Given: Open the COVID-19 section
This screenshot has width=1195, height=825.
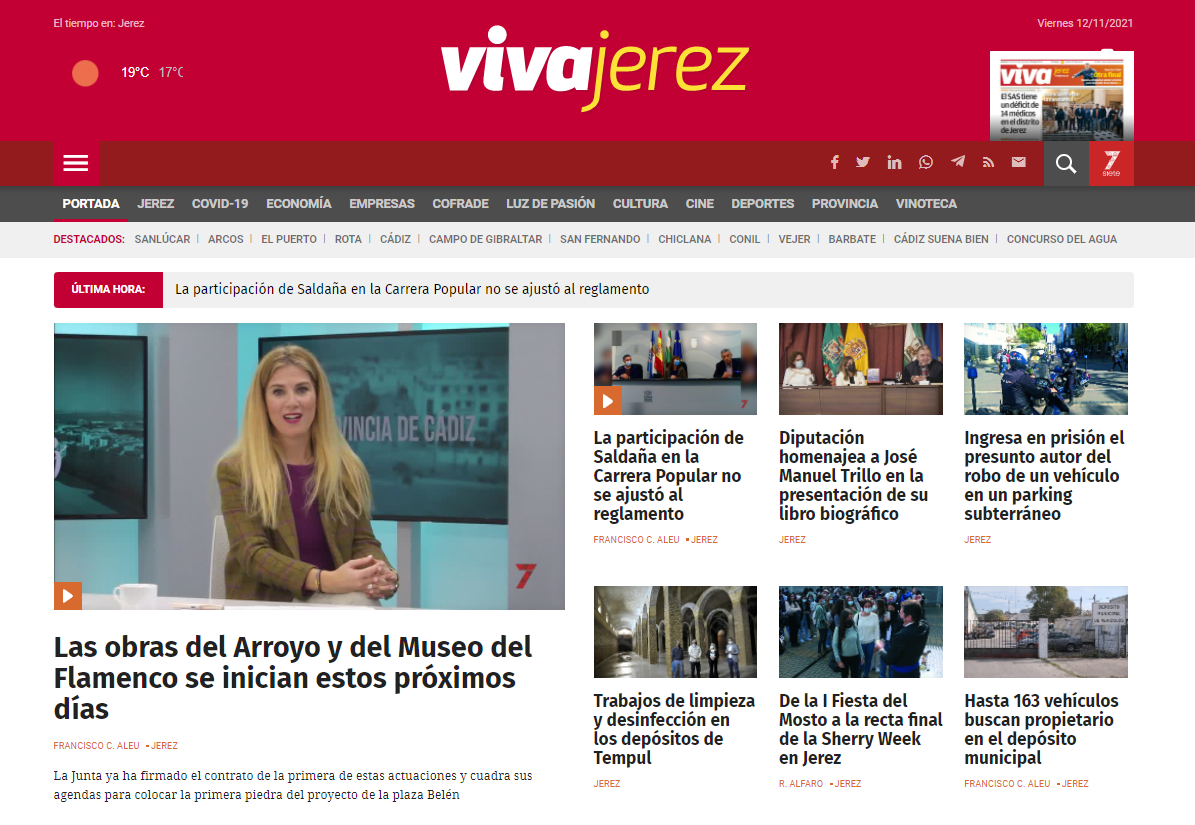Looking at the screenshot, I should (x=220, y=203).
